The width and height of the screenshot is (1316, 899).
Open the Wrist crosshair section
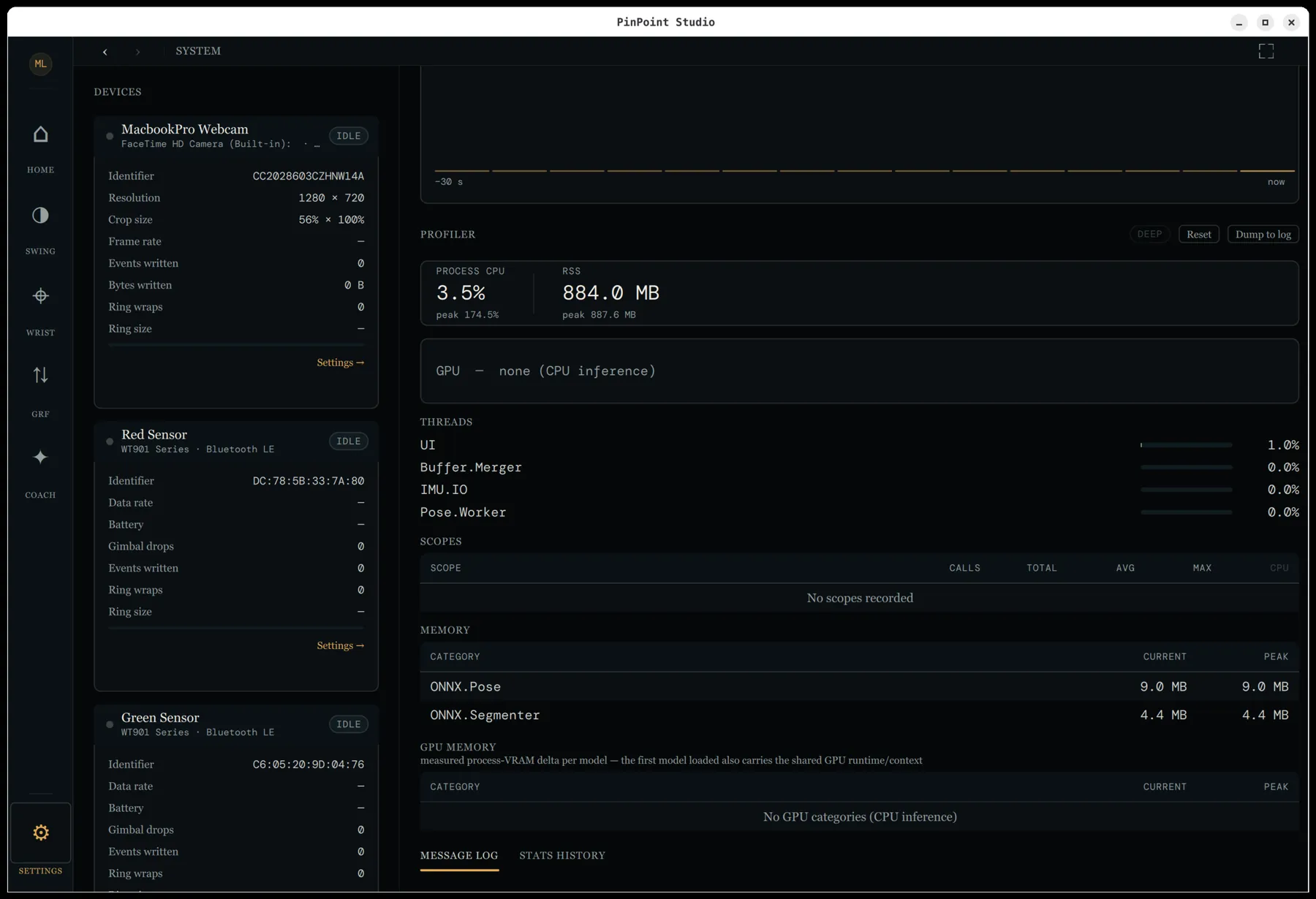point(40,311)
